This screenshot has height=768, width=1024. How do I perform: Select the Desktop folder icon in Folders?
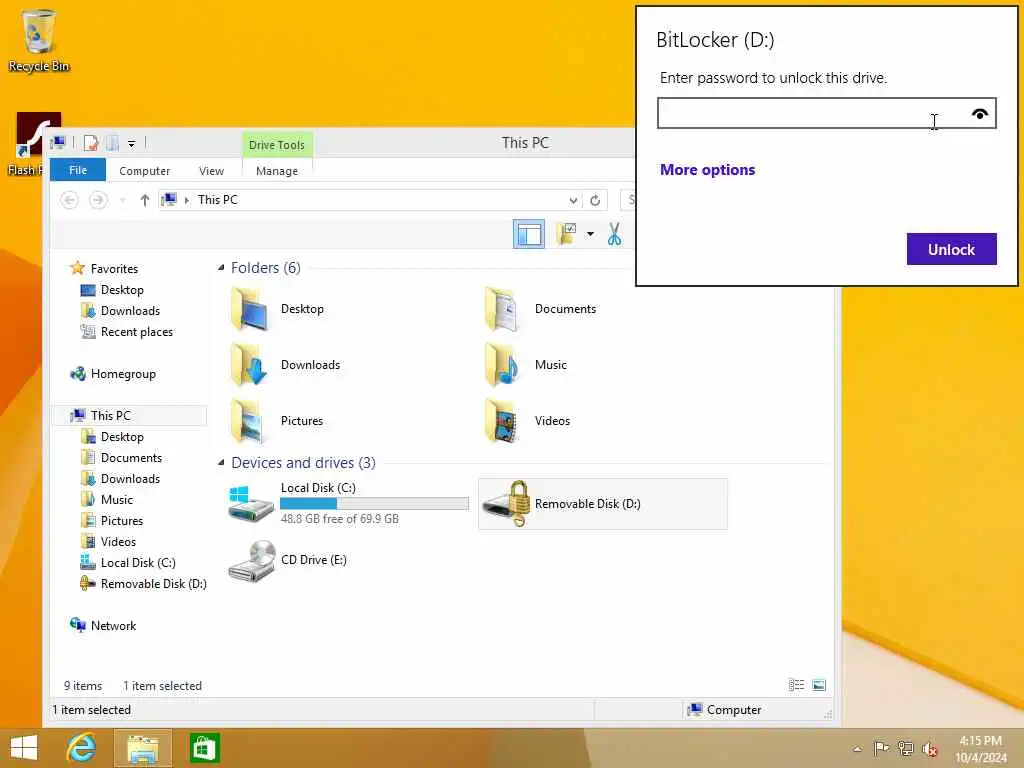[x=249, y=309]
